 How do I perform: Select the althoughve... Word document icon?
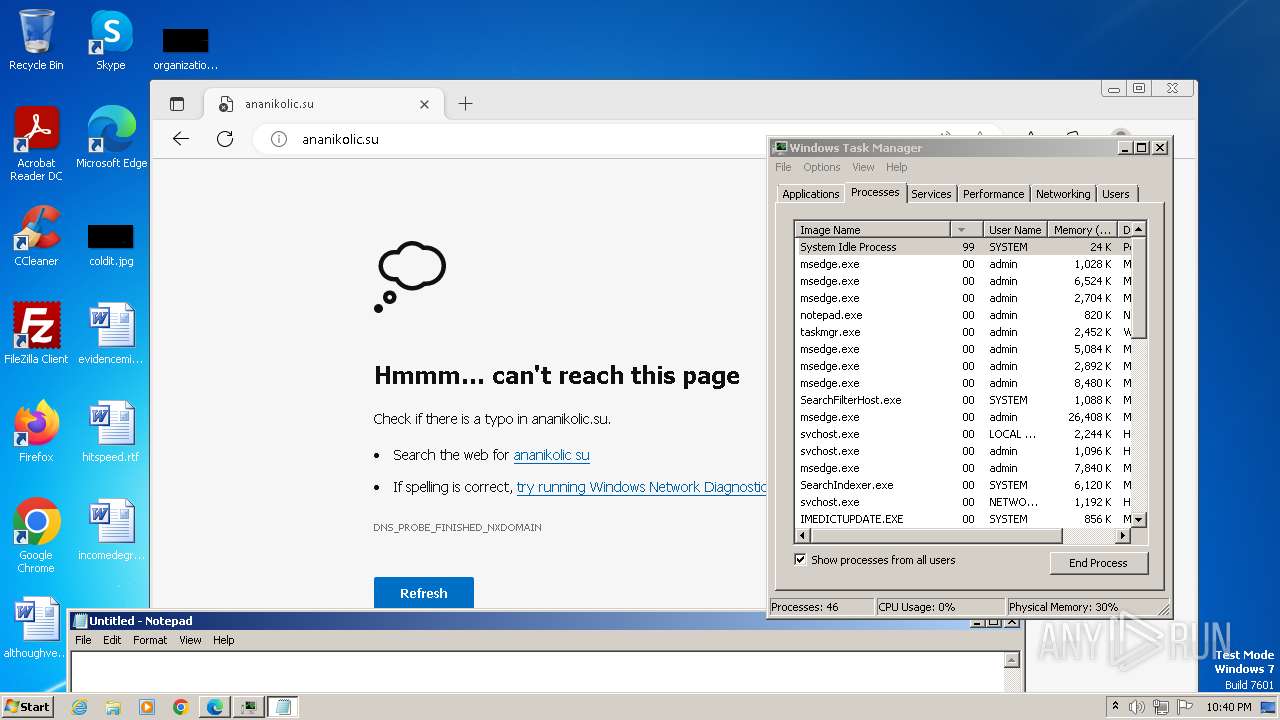[36, 628]
